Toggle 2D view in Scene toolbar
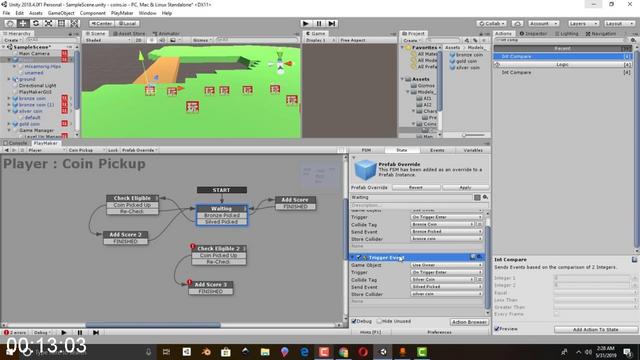This screenshot has width=640, height=360. coord(138,40)
